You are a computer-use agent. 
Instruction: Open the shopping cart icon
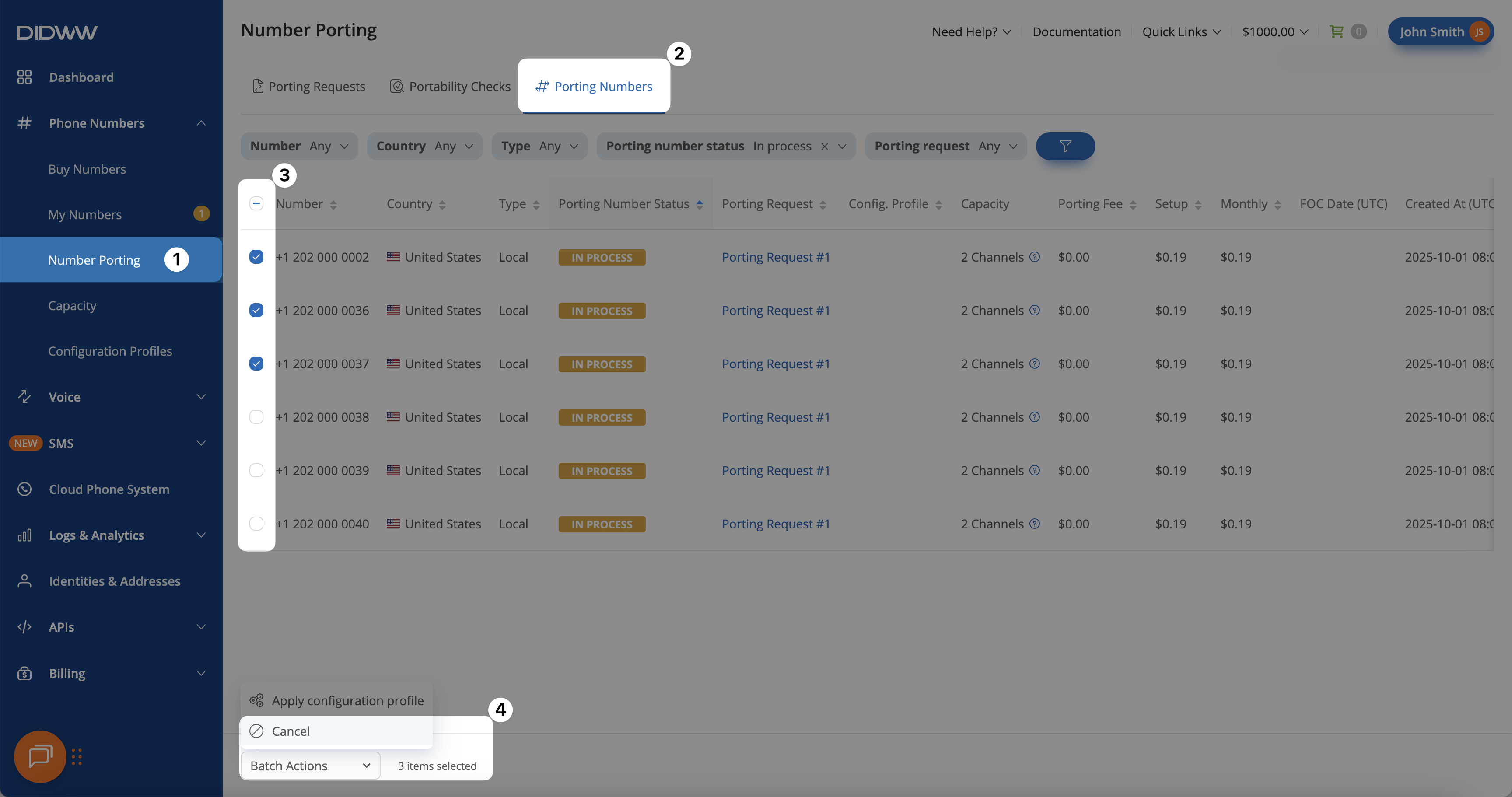pos(1337,31)
